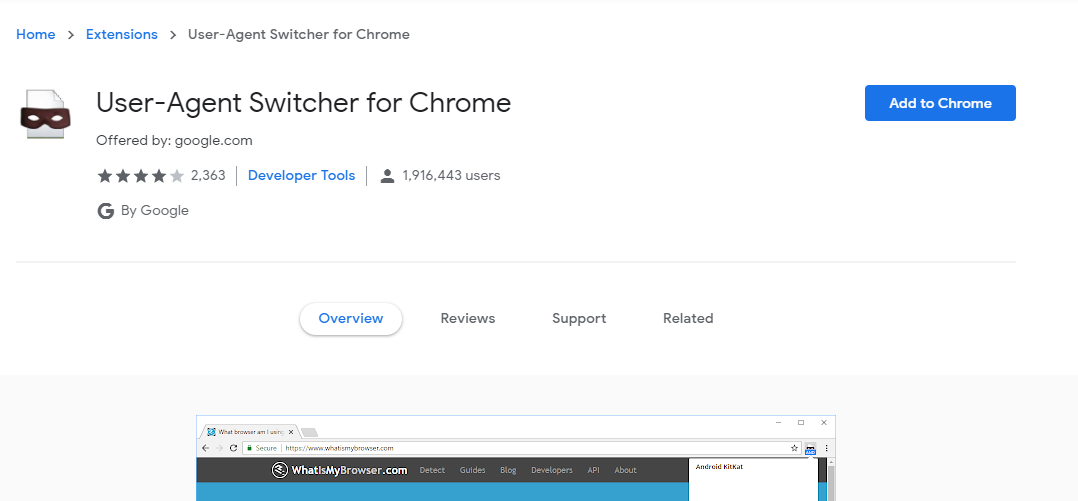Image resolution: width=1078 pixels, height=501 pixels.
Task: Switch to the Reviews tab
Action: point(468,318)
